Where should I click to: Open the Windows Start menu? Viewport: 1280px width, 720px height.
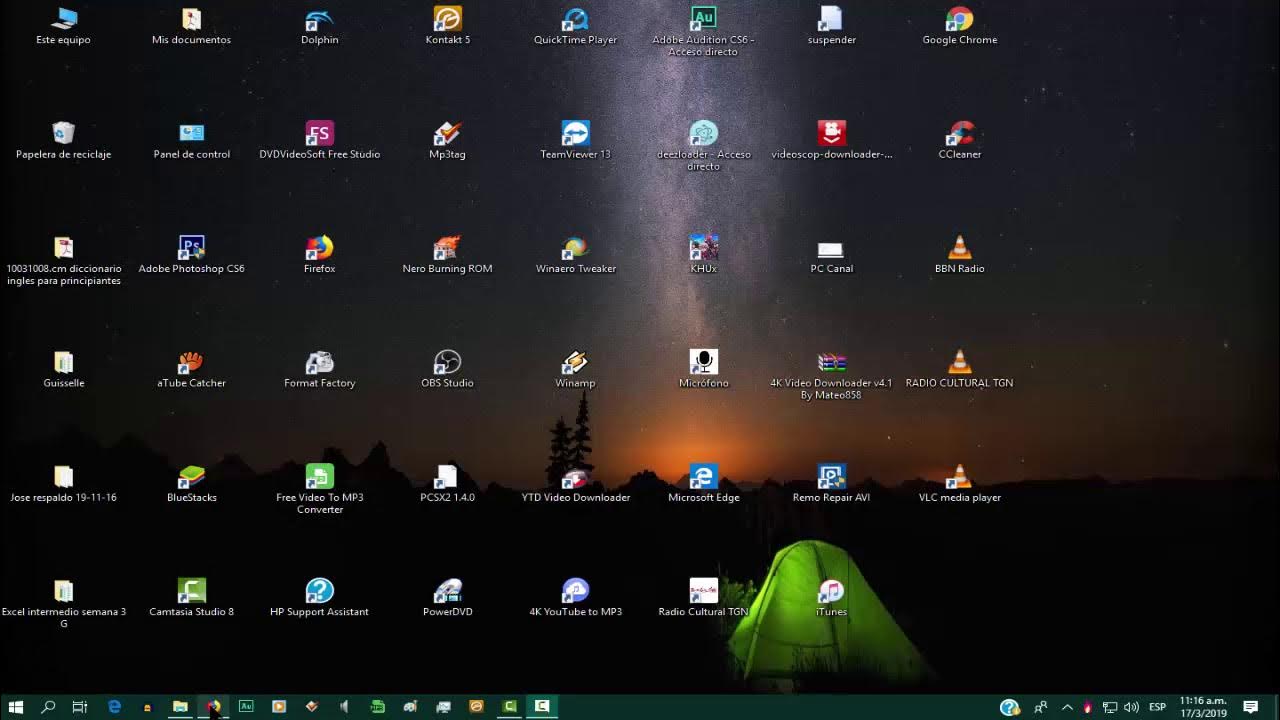pyautogui.click(x=16, y=707)
